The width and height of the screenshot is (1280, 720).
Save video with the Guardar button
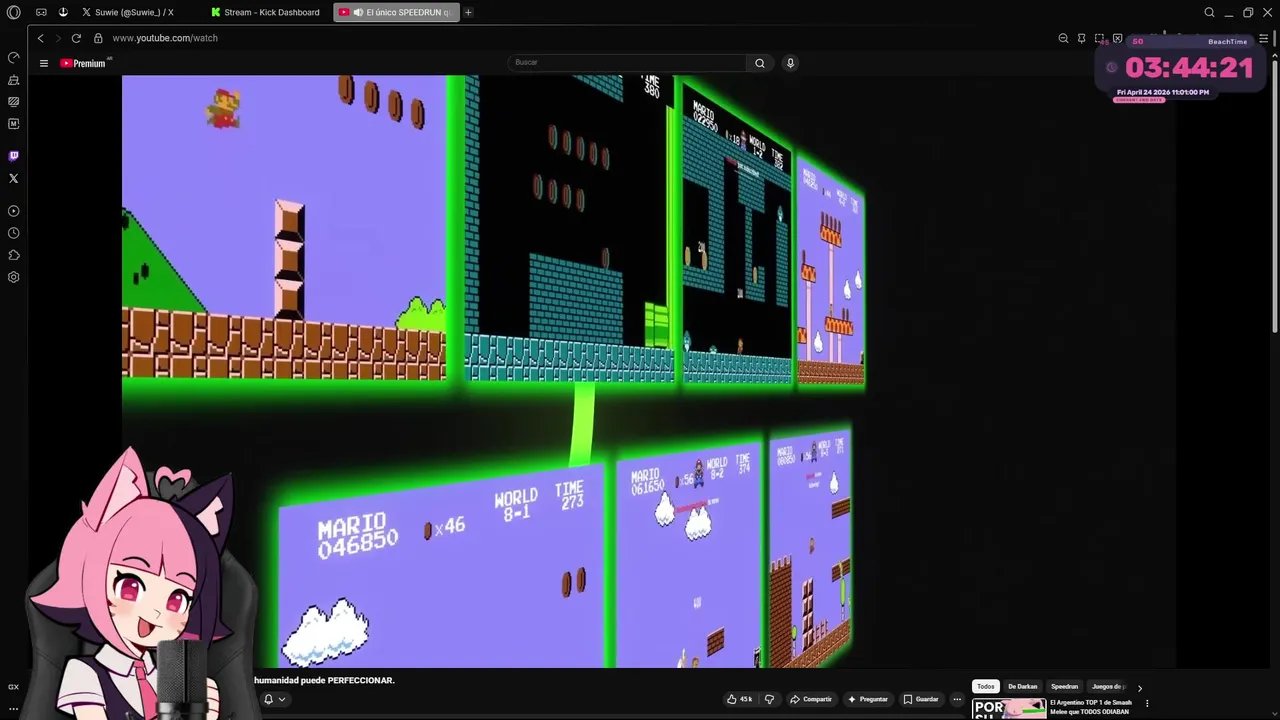tap(921, 699)
